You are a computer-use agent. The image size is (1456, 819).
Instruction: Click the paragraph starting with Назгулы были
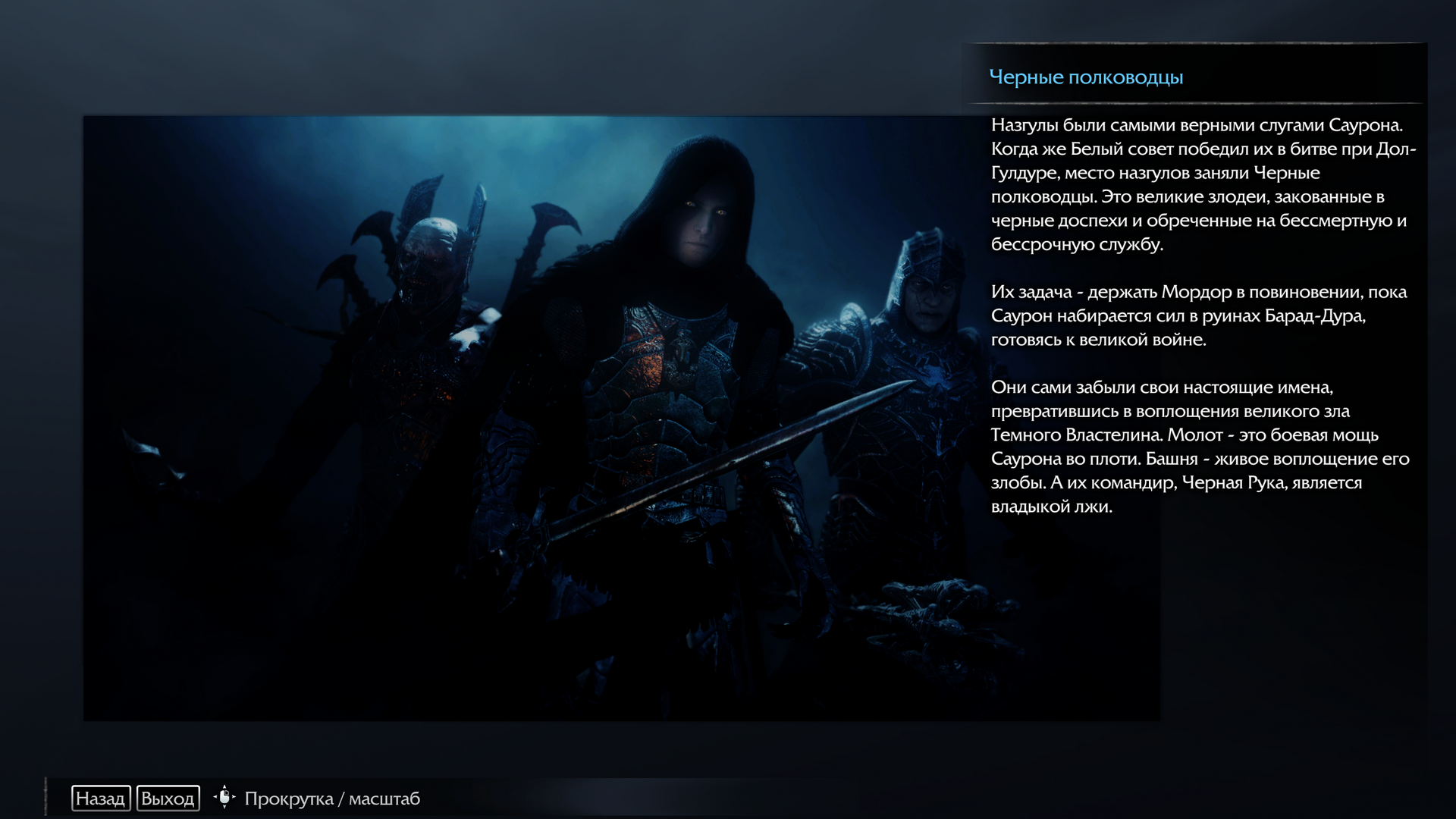(x=1202, y=184)
